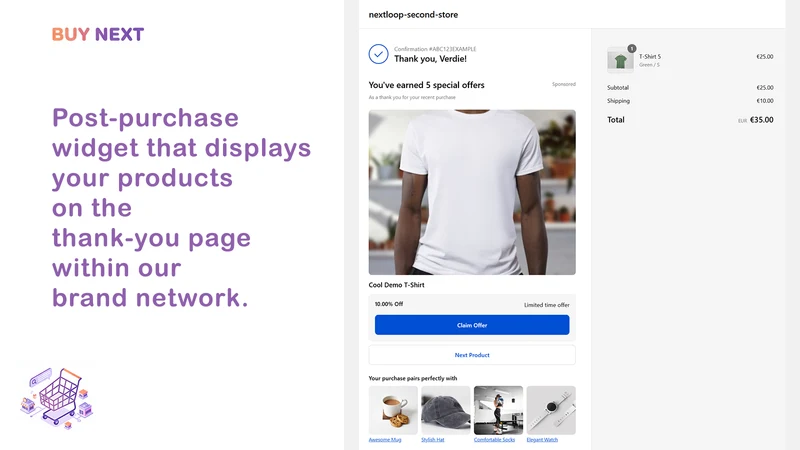Screen dimensions: 800x450
Task: Click the shopping cart illustration
Action: [x=57, y=397]
